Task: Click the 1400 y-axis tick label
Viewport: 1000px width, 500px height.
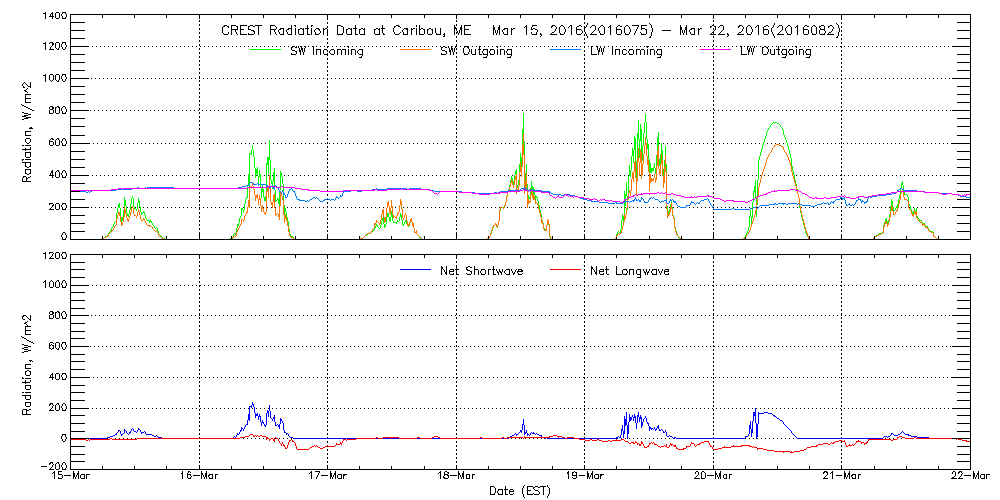Action: point(53,17)
